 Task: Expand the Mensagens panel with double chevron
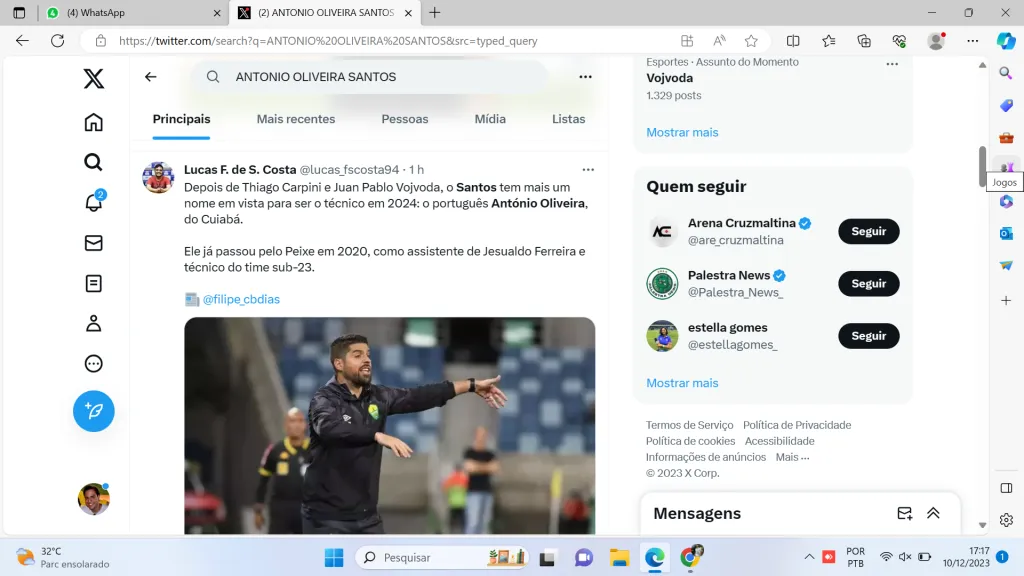[x=933, y=513]
